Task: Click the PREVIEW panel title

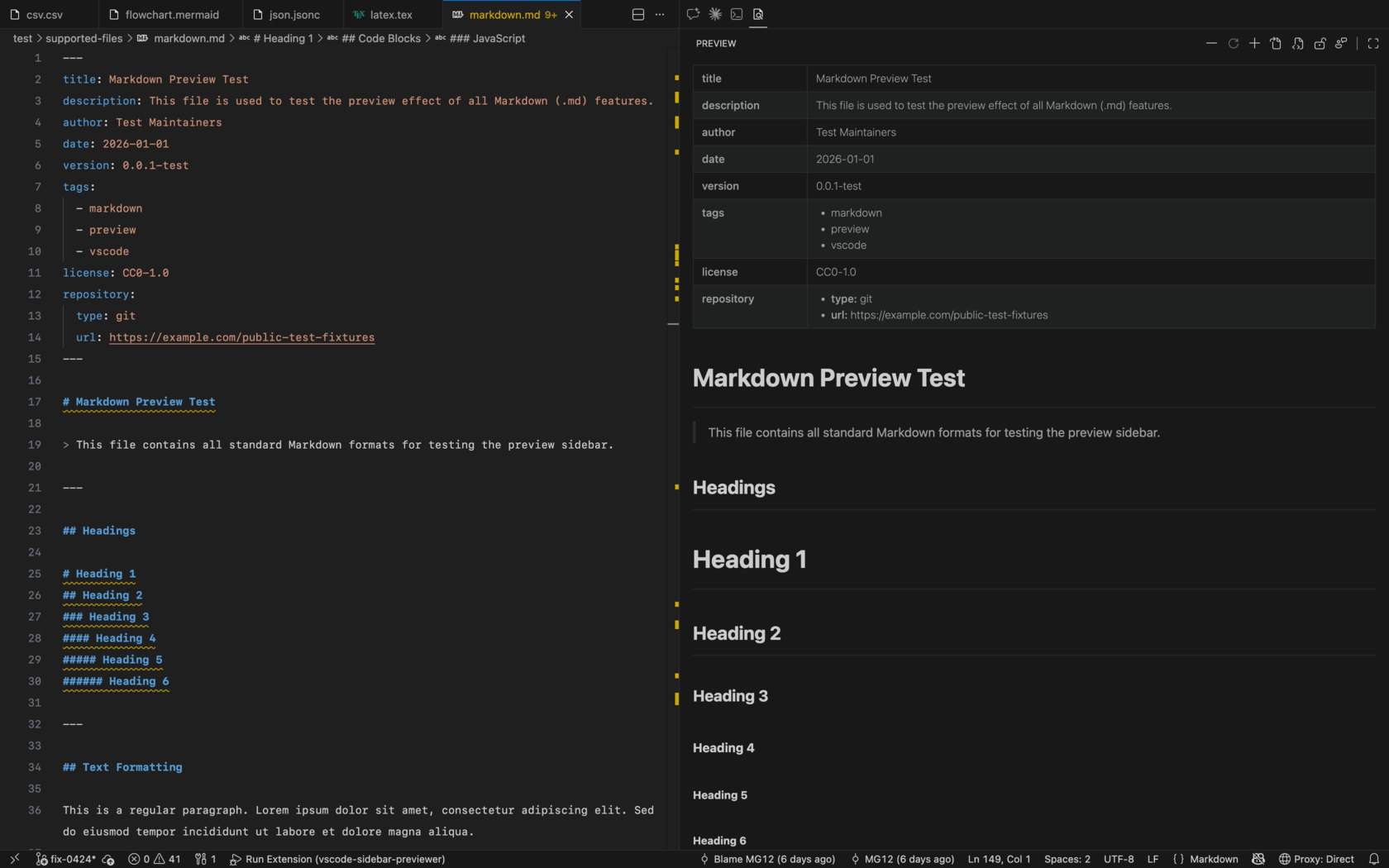Action: tap(716, 43)
